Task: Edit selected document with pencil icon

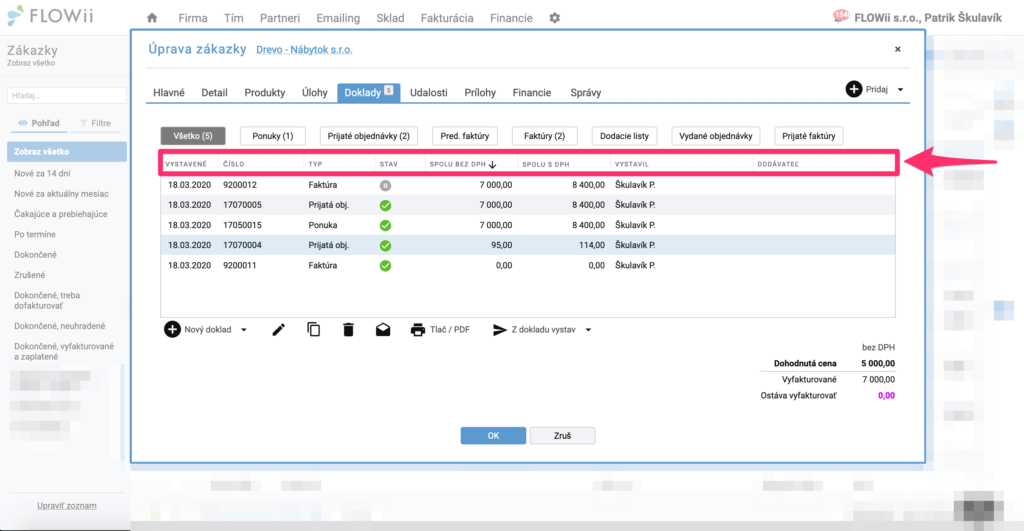Action: point(278,330)
